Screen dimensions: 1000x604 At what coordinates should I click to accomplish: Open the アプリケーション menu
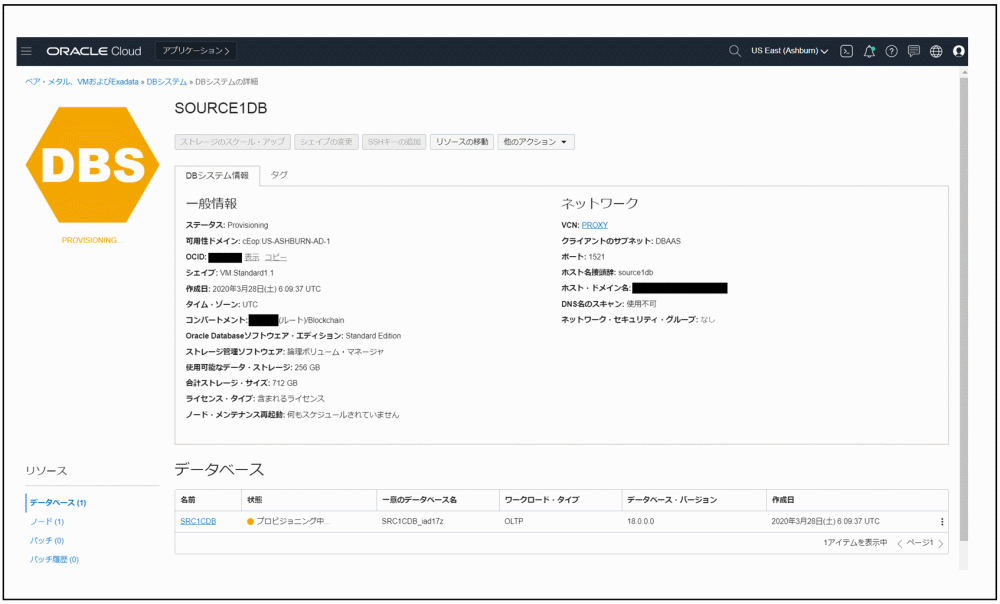(196, 51)
